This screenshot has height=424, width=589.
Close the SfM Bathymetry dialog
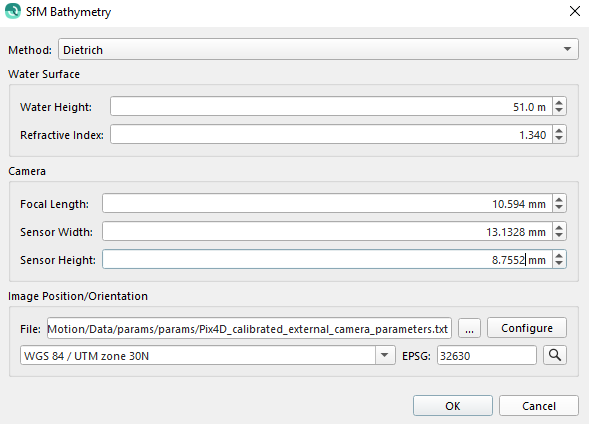[x=575, y=11]
